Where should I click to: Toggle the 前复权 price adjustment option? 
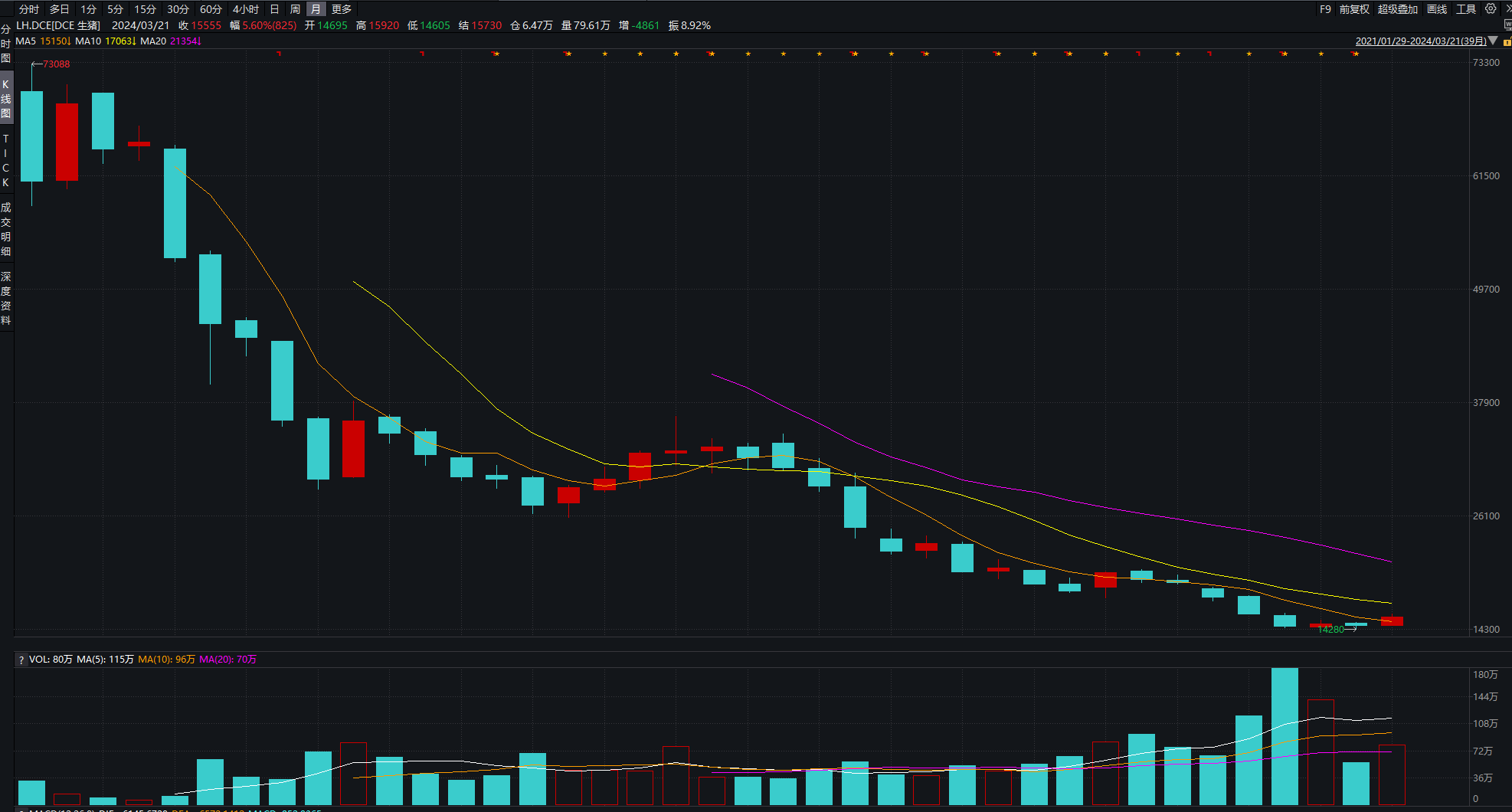[x=1353, y=9]
